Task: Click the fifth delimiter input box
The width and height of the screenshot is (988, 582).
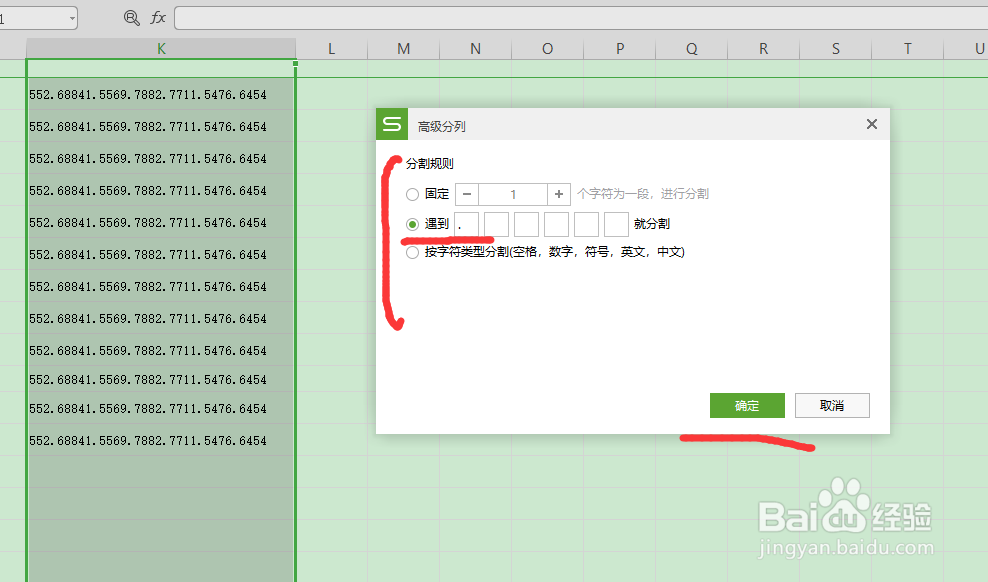Action: 586,224
